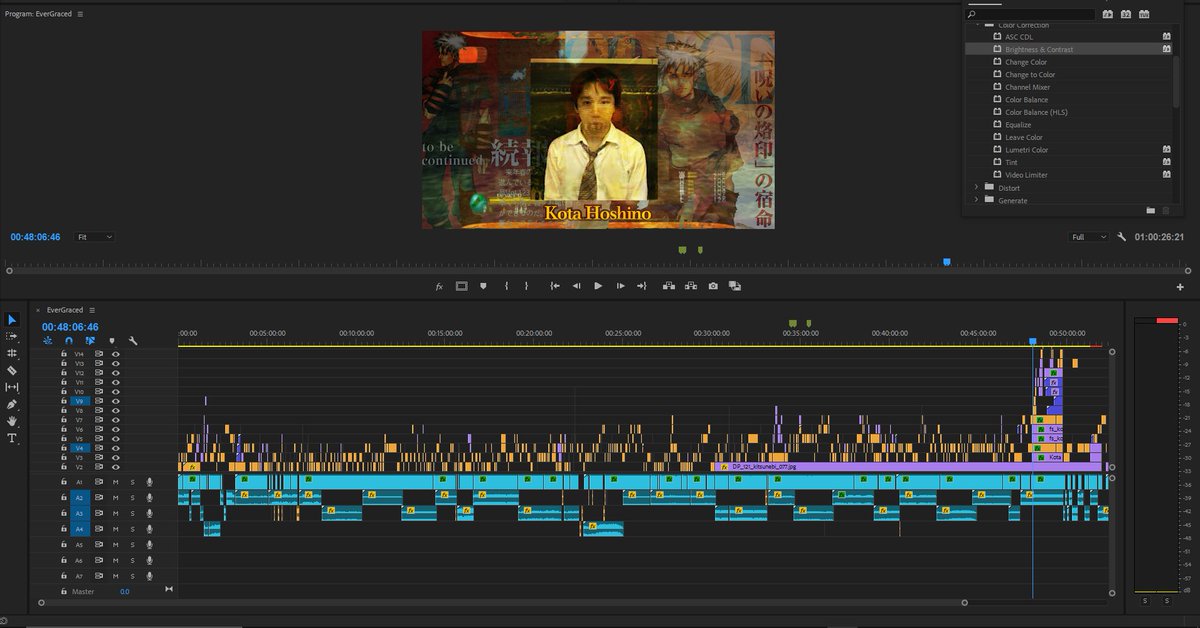
Task: Hide track V14 with eye icon
Action: tap(115, 354)
